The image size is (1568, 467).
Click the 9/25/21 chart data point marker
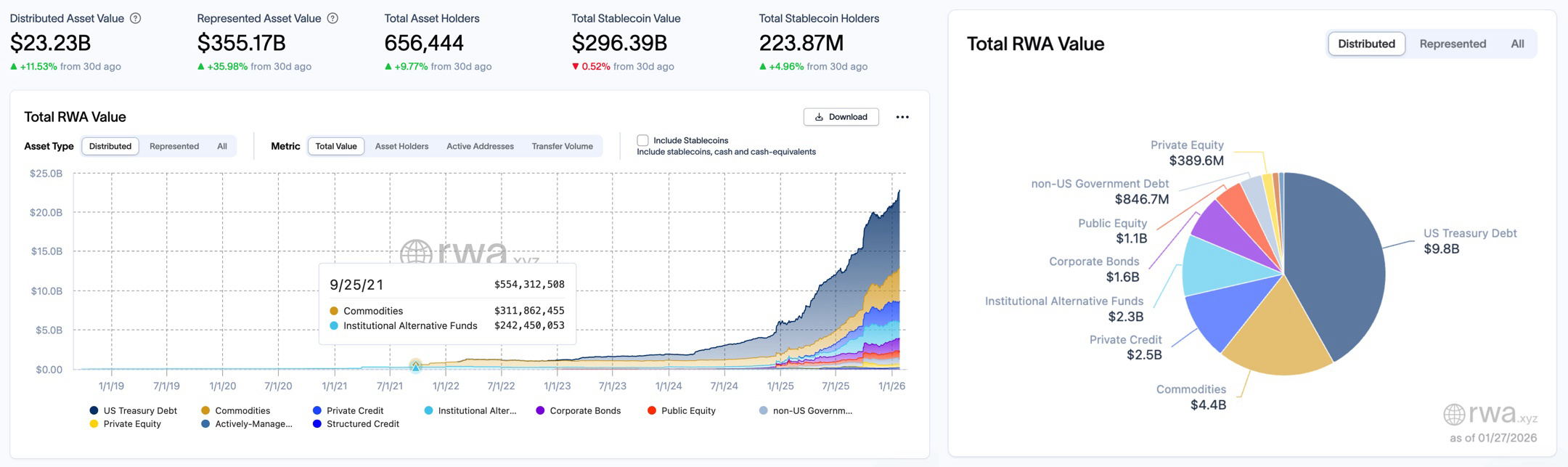[416, 367]
